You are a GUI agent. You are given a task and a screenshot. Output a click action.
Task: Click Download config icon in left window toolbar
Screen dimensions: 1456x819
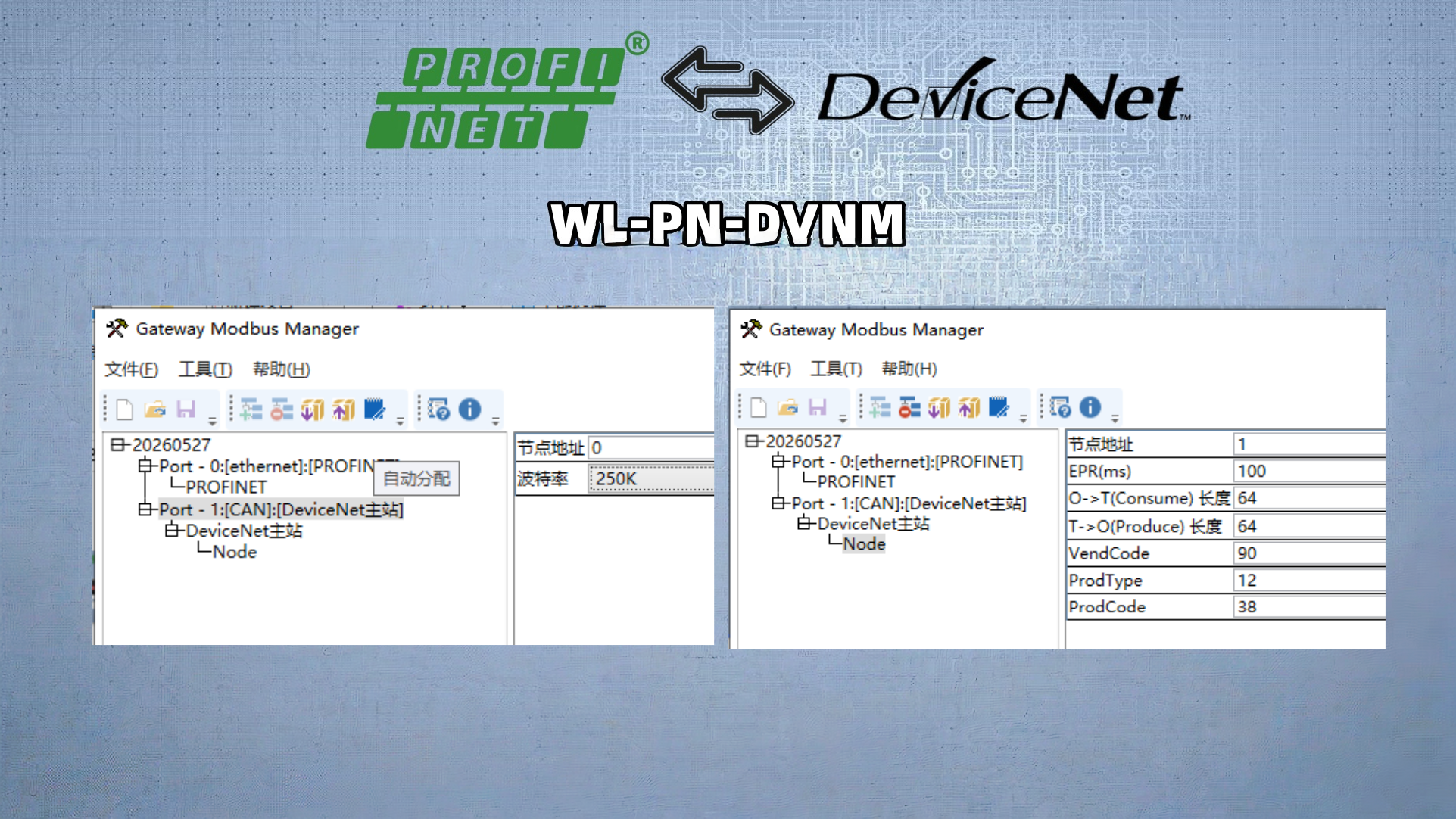312,409
